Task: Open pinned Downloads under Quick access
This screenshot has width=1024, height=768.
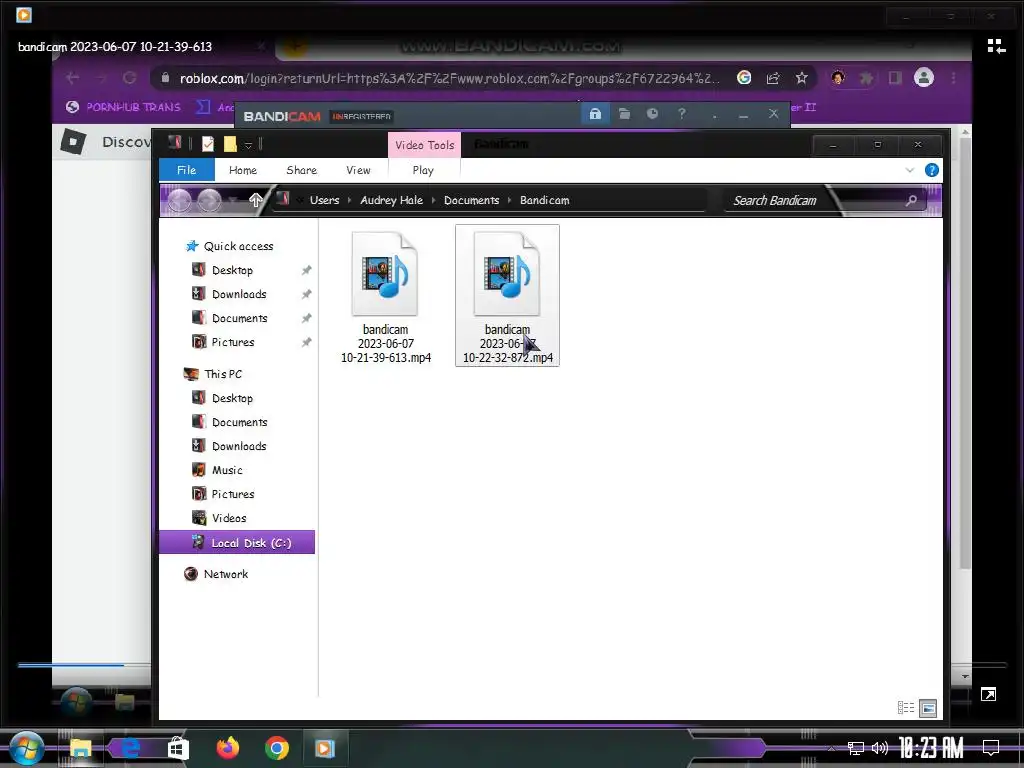Action: [239, 295]
